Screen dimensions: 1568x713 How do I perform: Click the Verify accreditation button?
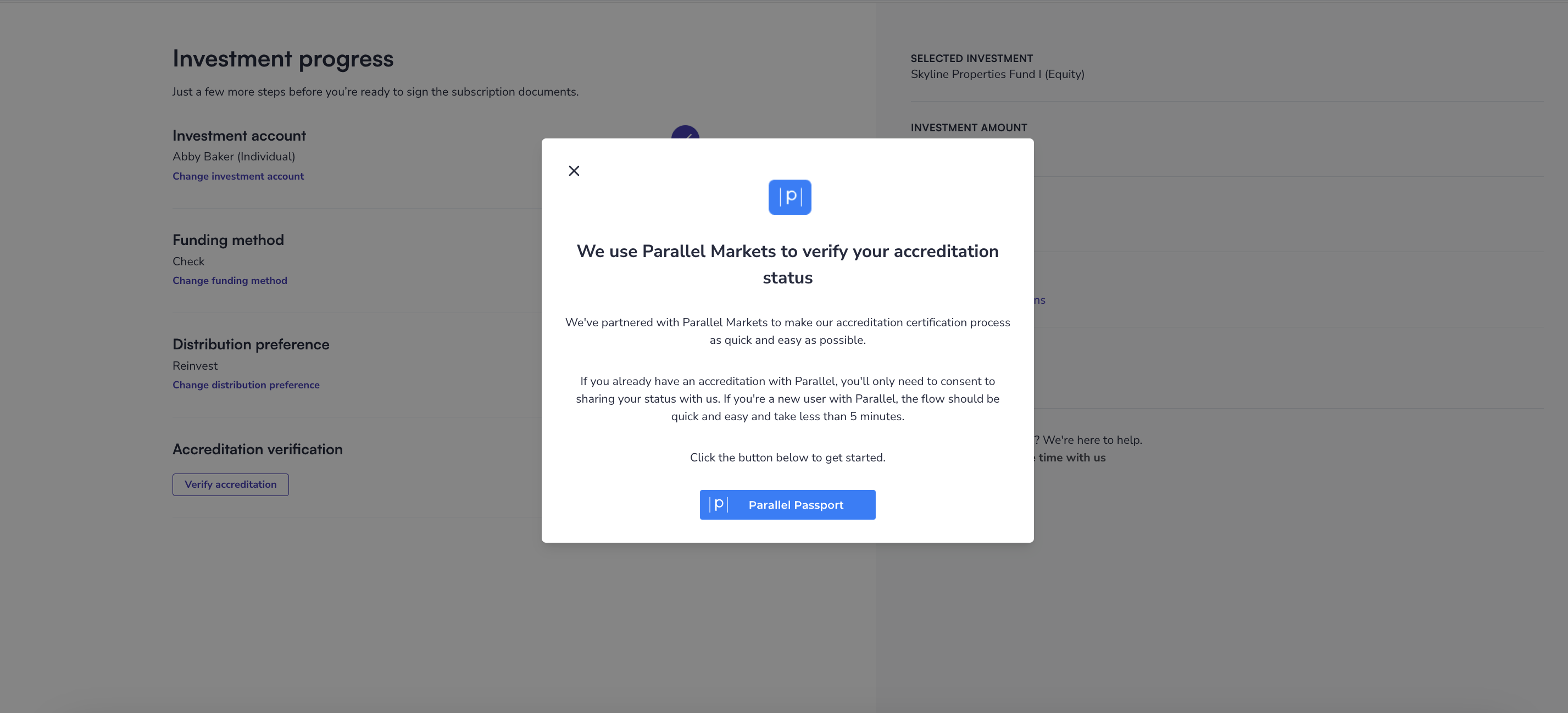click(231, 485)
